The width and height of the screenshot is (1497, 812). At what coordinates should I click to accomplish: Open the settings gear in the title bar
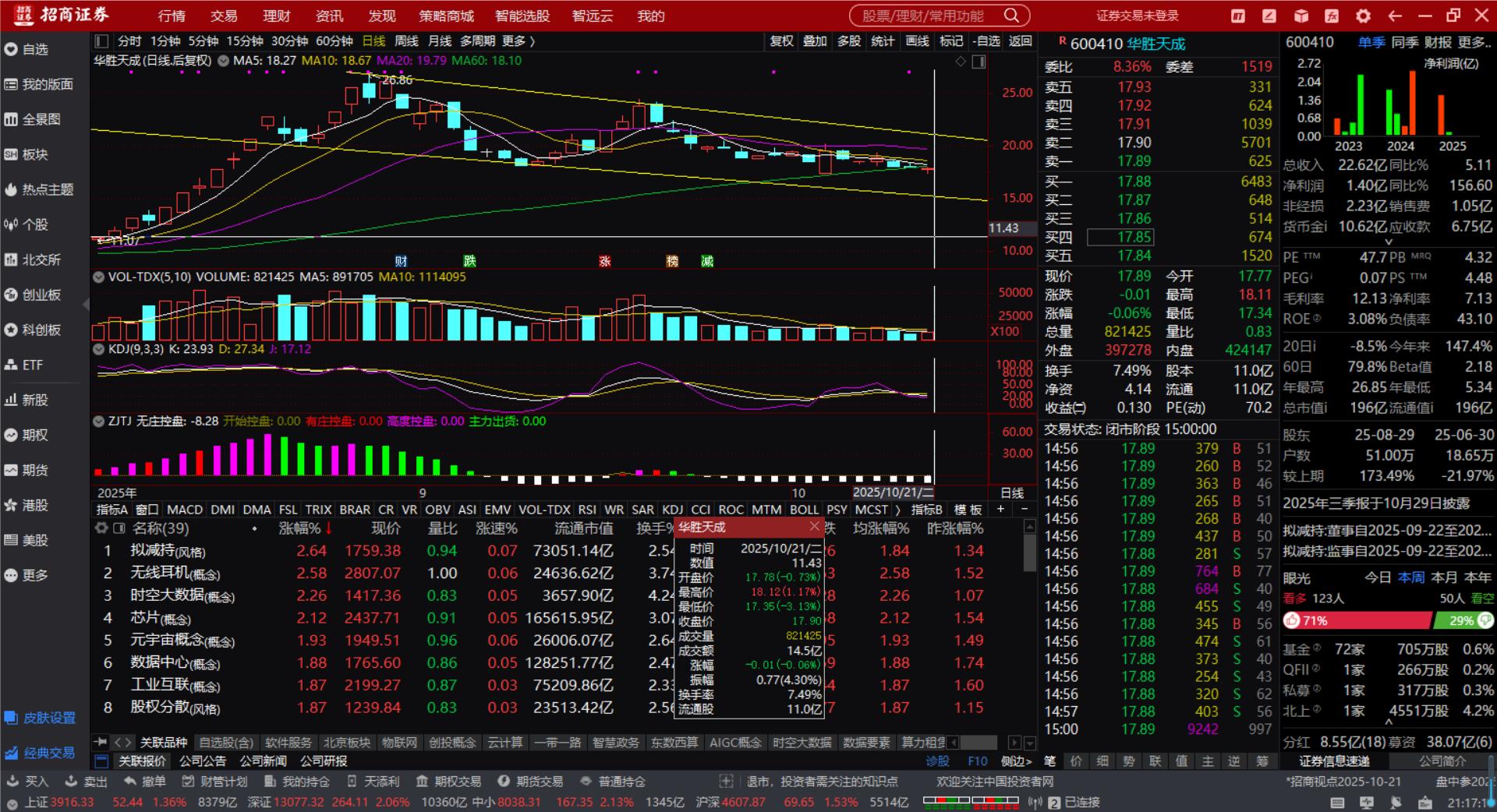point(1363,16)
